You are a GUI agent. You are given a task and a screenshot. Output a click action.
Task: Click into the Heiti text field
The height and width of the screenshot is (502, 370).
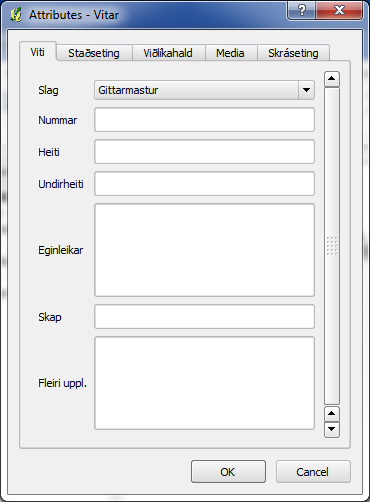point(204,152)
